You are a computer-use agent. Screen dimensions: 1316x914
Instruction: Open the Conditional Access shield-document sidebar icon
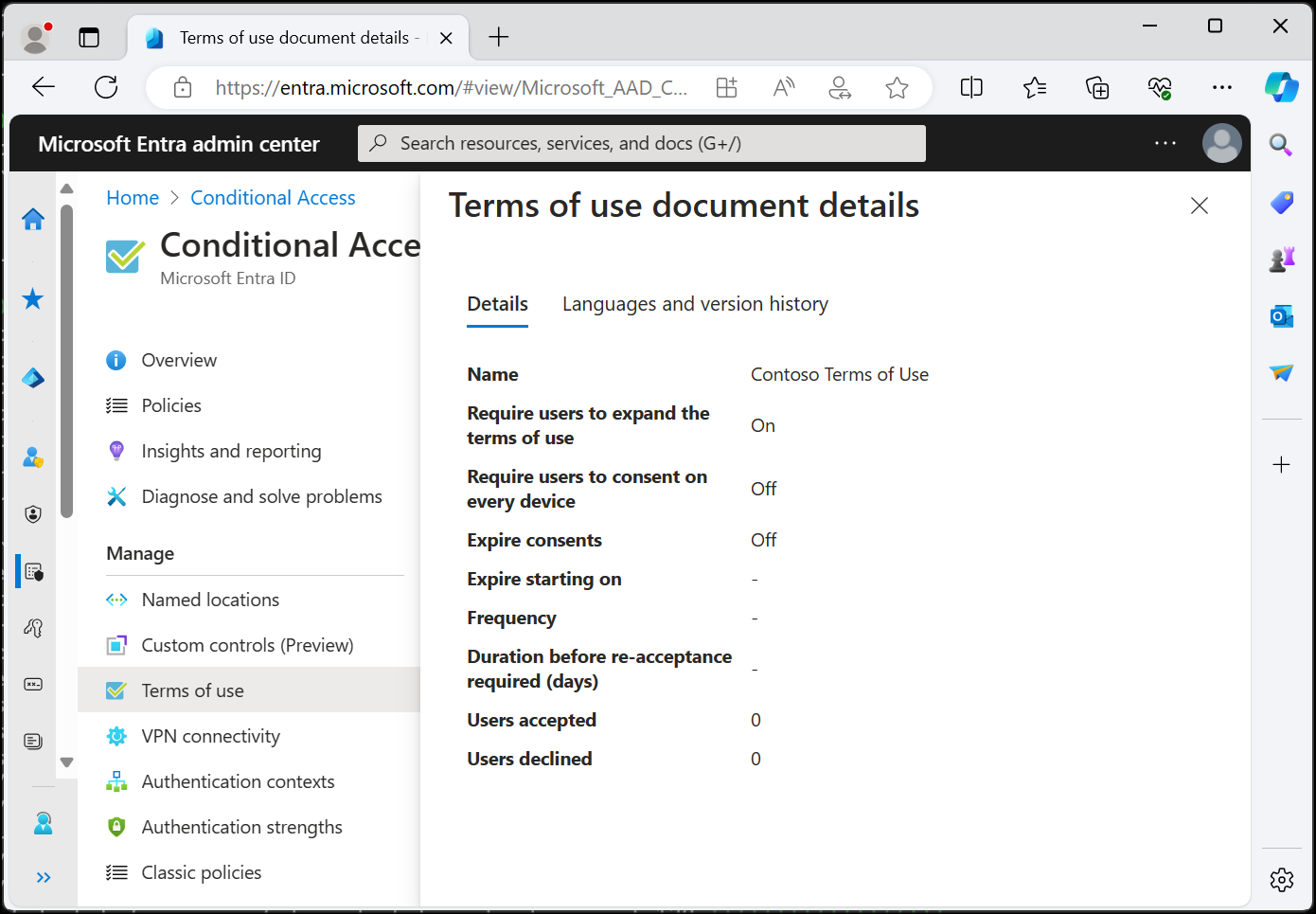click(32, 570)
